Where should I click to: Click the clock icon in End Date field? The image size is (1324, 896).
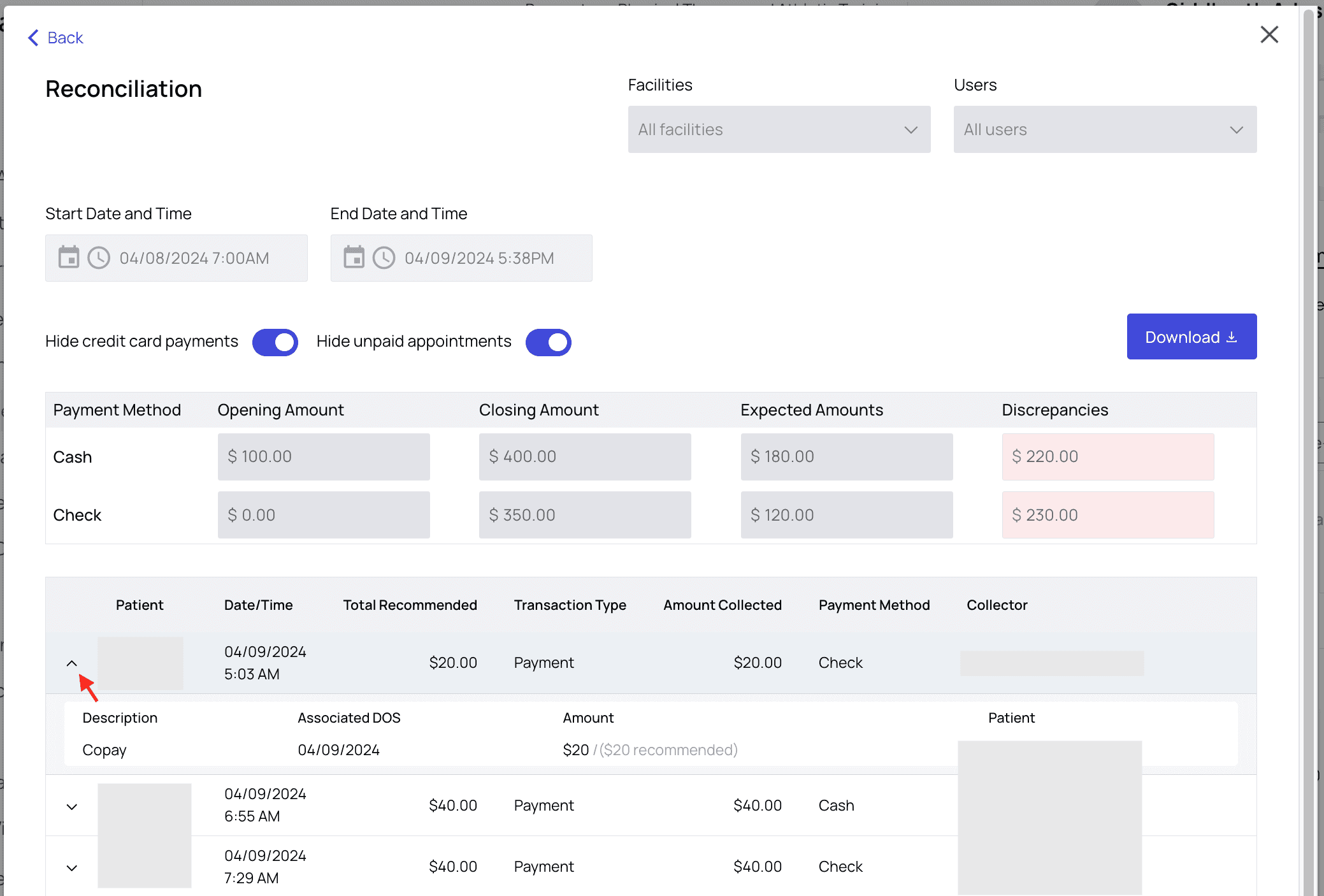pyautogui.click(x=384, y=257)
